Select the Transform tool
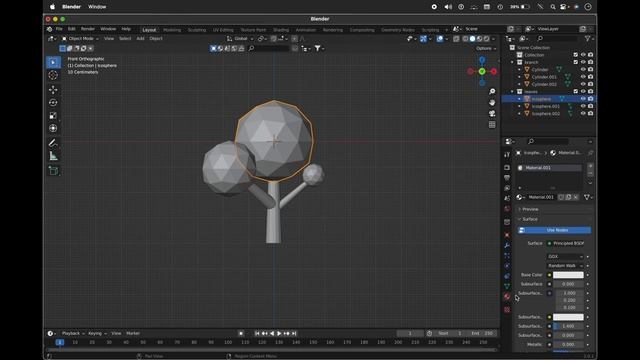Viewport: 640px width, 360px height. pyautogui.click(x=53, y=128)
